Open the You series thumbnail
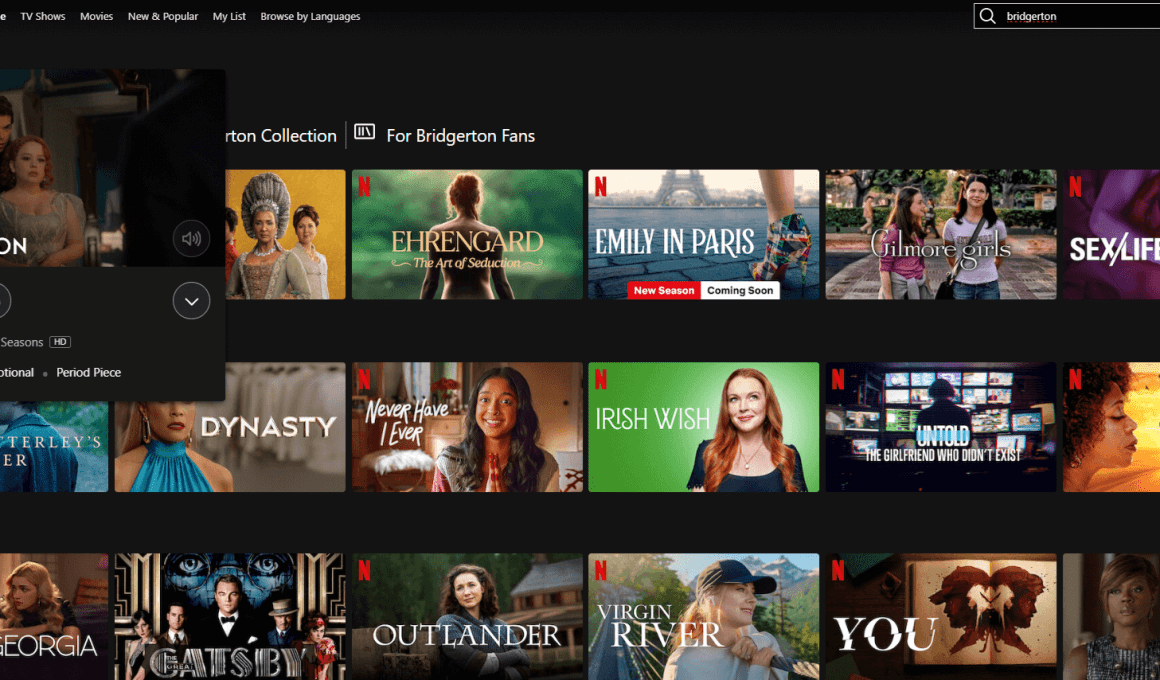 coord(941,616)
